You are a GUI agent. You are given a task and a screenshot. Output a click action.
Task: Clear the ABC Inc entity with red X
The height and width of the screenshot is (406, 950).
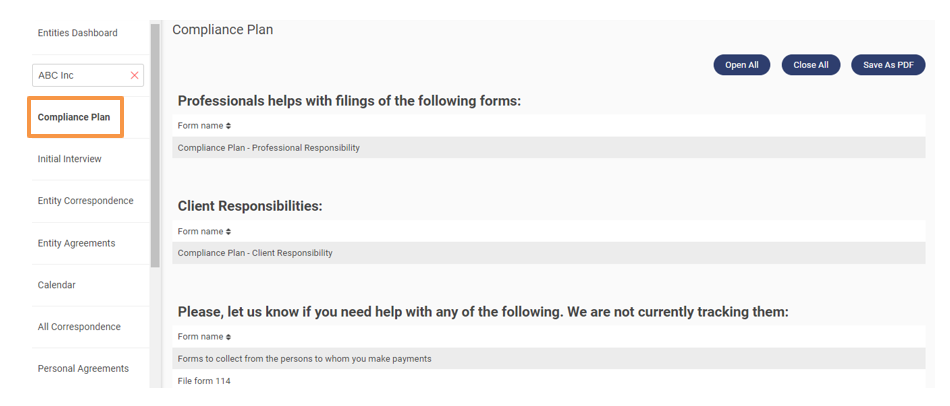tap(134, 76)
